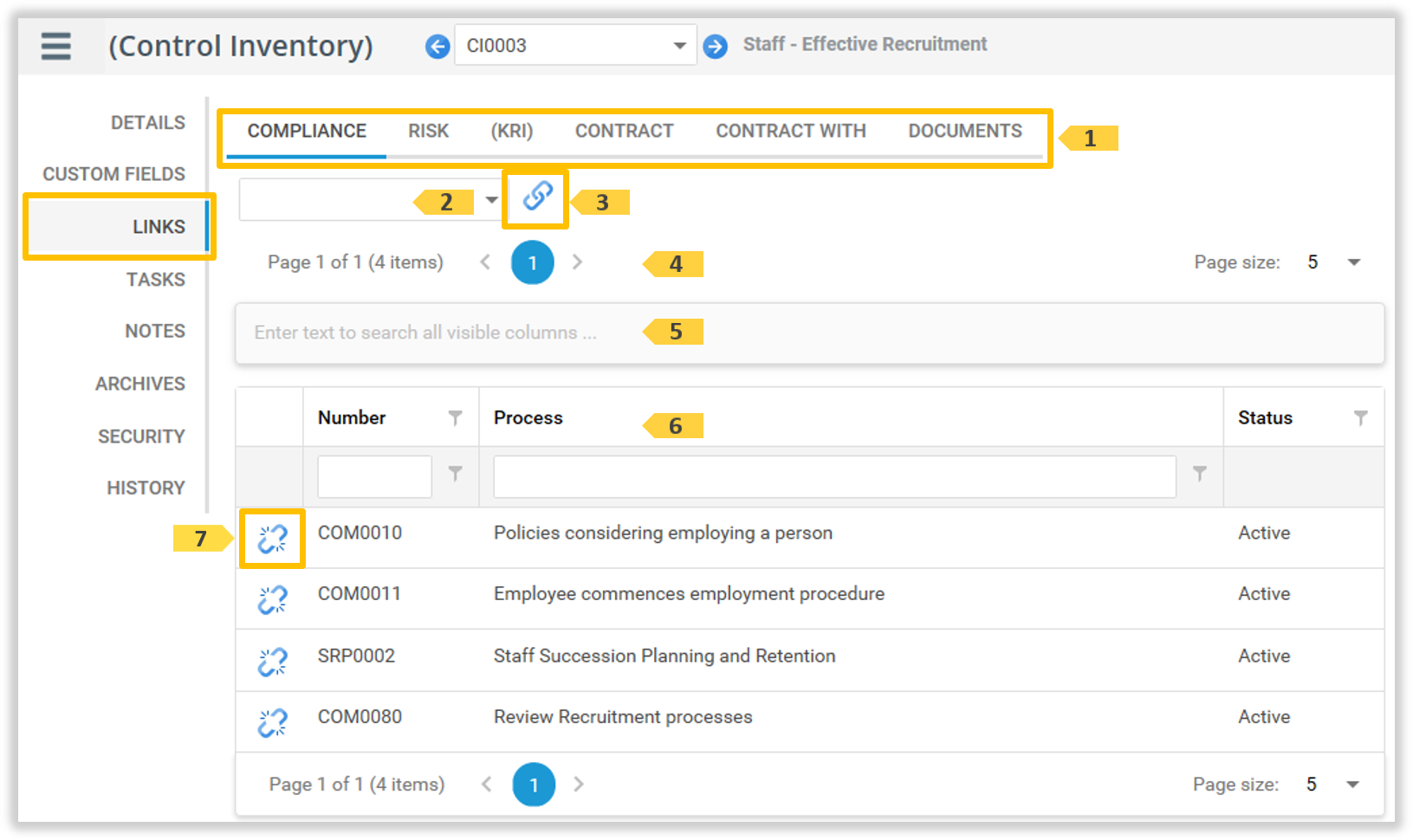Go to next record with right arrow
This screenshot has height=840, width=1413.
[715, 46]
